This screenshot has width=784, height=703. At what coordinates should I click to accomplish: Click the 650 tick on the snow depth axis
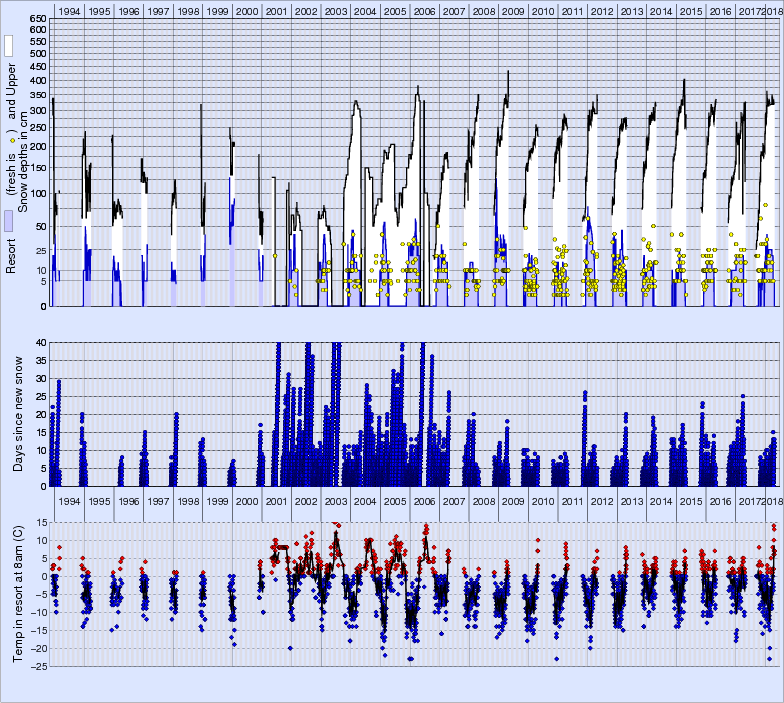click(x=37, y=20)
